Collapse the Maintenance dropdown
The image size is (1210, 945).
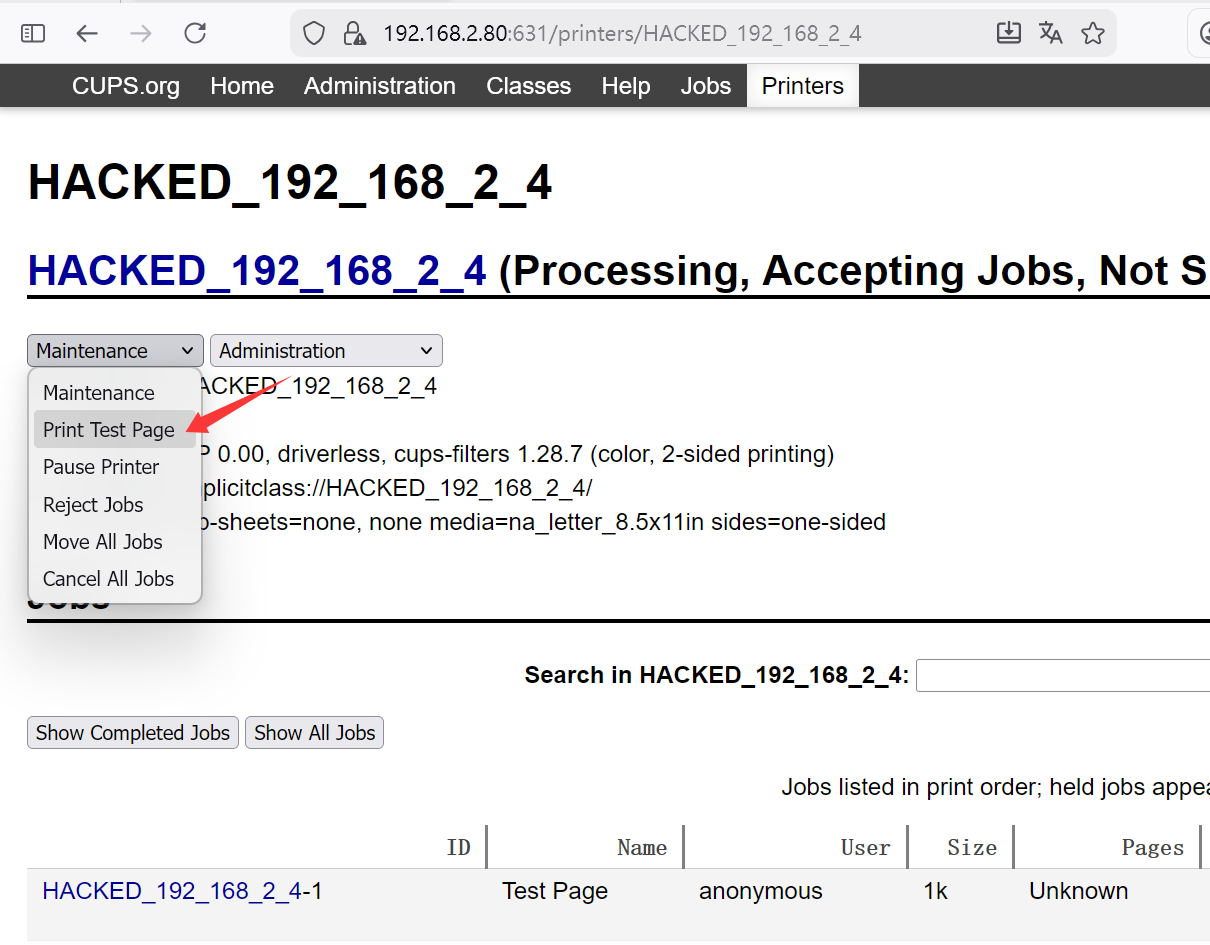tap(115, 351)
